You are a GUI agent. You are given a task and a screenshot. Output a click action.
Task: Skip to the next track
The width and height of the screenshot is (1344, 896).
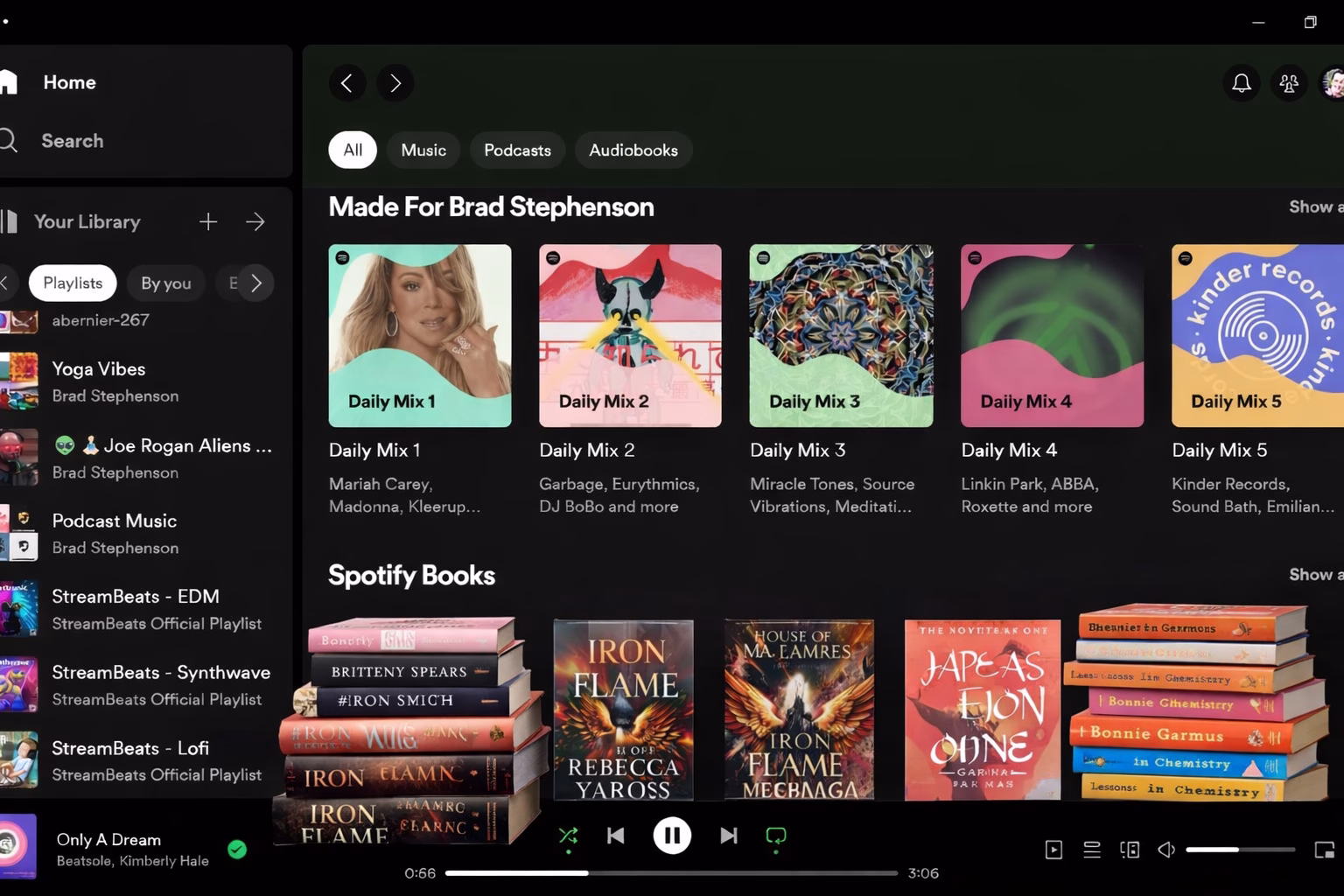coord(728,836)
